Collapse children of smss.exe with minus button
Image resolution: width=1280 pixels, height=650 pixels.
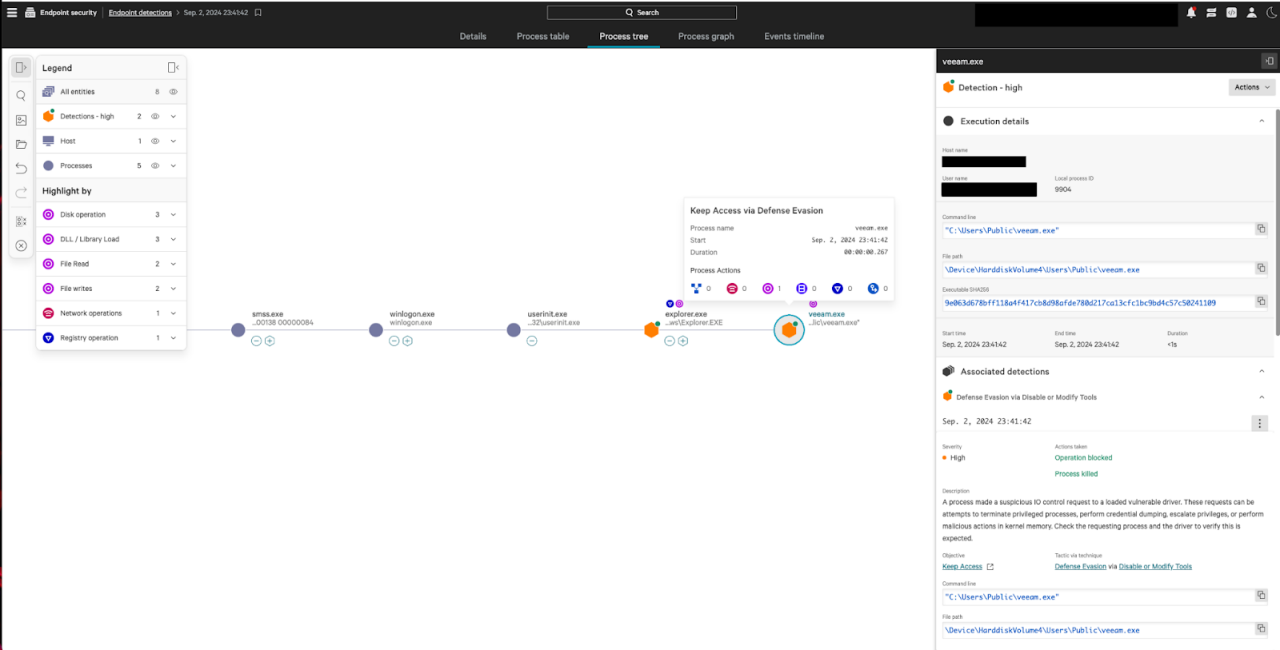tap(256, 341)
